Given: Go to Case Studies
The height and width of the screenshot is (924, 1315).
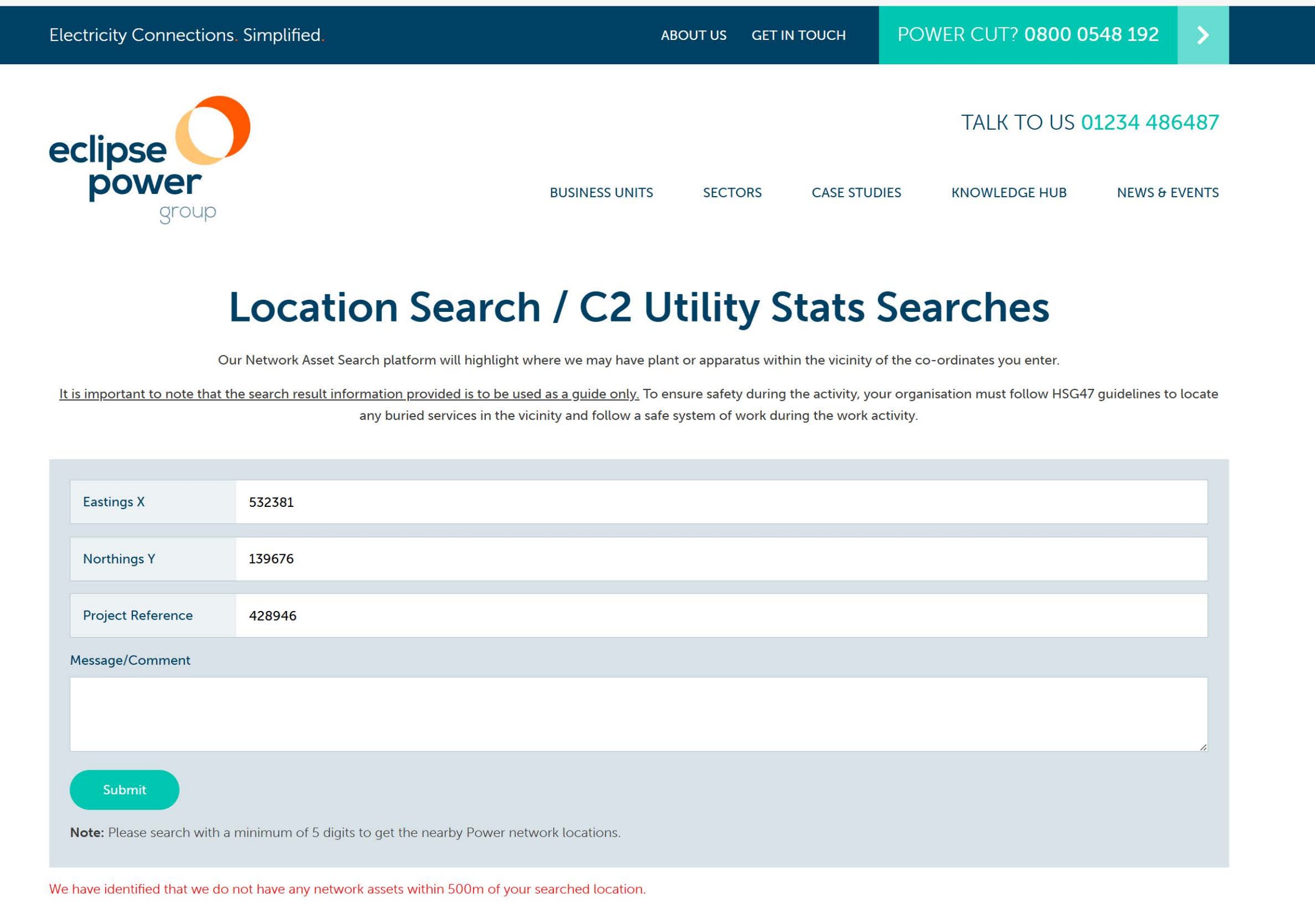Looking at the screenshot, I should coord(856,193).
